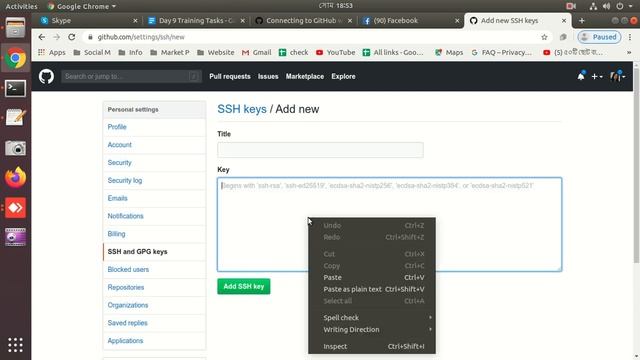Image resolution: width=640 pixels, height=360 pixels.
Task: Reload the current page
Action: coord(71,37)
